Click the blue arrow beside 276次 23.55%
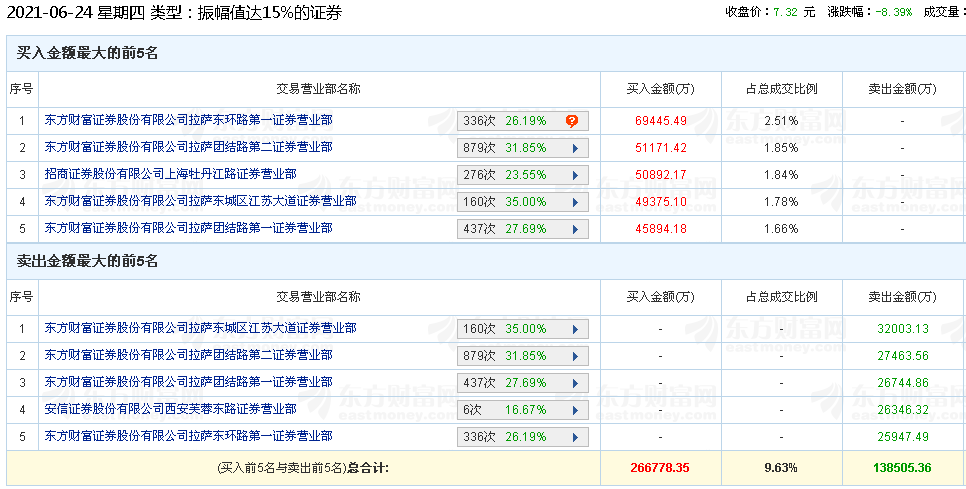 tap(575, 175)
